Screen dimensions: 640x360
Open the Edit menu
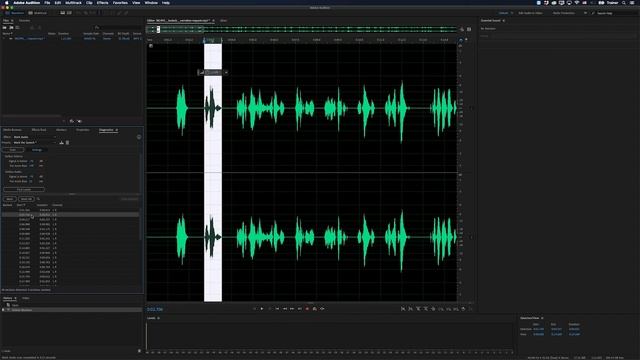point(58,2)
